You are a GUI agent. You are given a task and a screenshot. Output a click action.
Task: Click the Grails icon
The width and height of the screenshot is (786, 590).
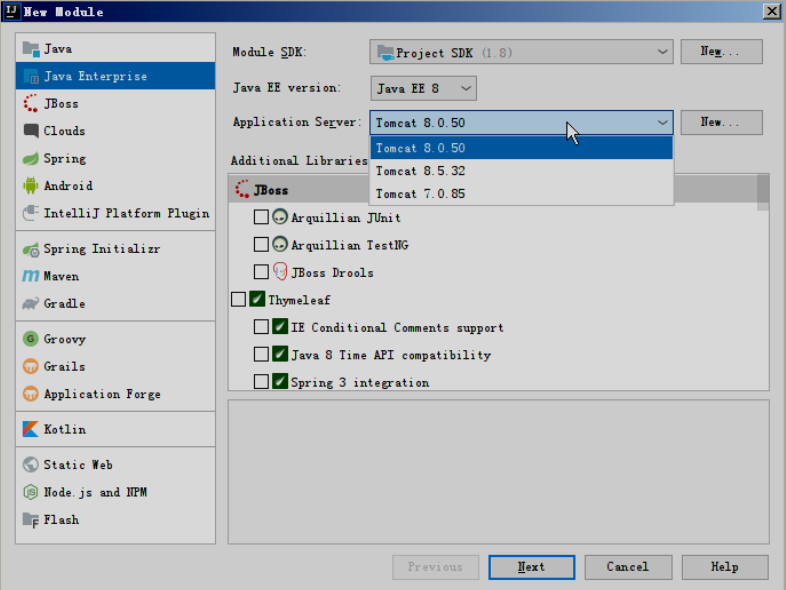31,366
